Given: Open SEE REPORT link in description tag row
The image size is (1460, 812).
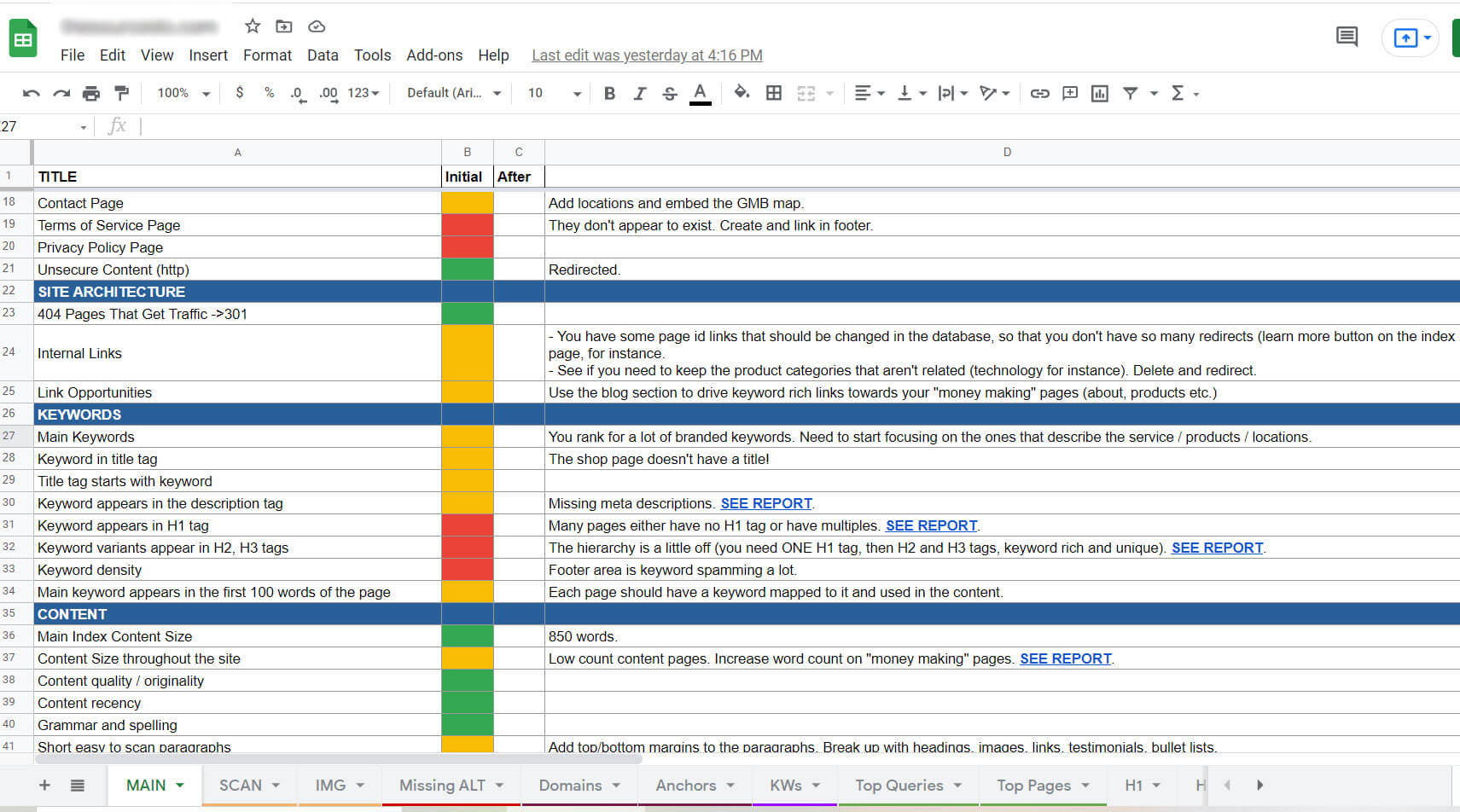Looking at the screenshot, I should pyautogui.click(x=766, y=503).
